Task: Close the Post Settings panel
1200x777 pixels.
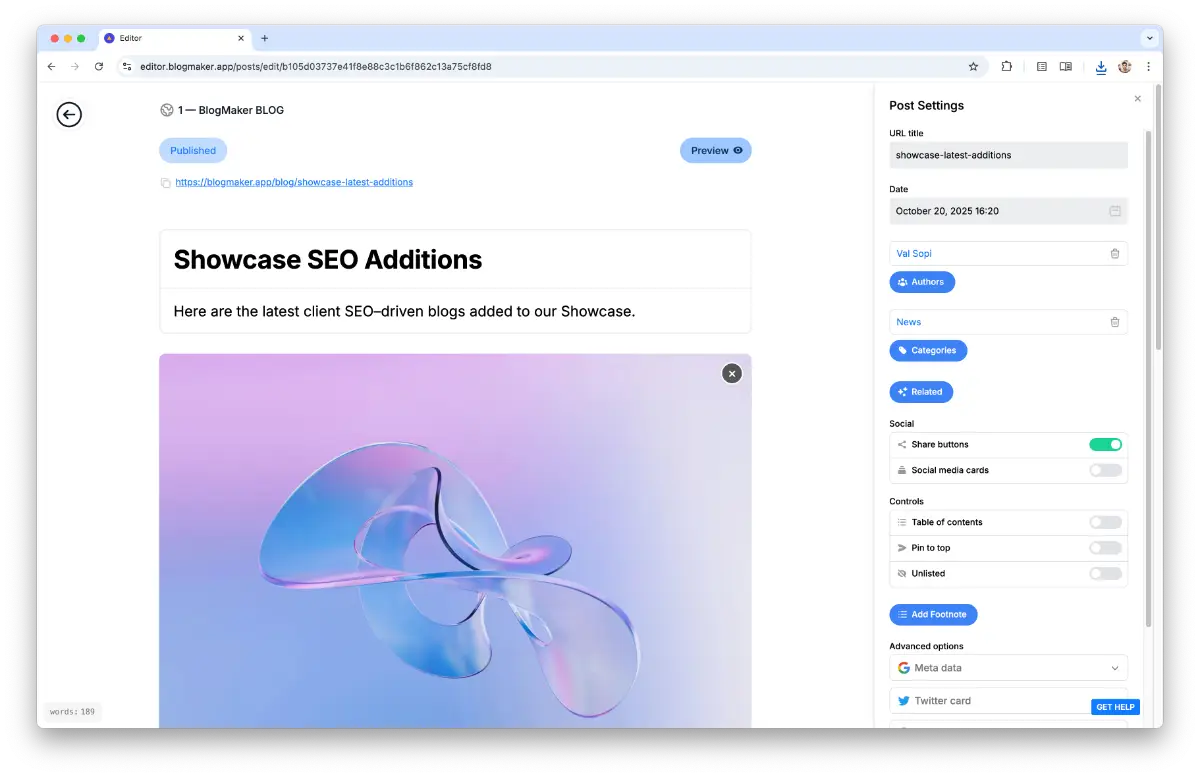Action: (1137, 99)
